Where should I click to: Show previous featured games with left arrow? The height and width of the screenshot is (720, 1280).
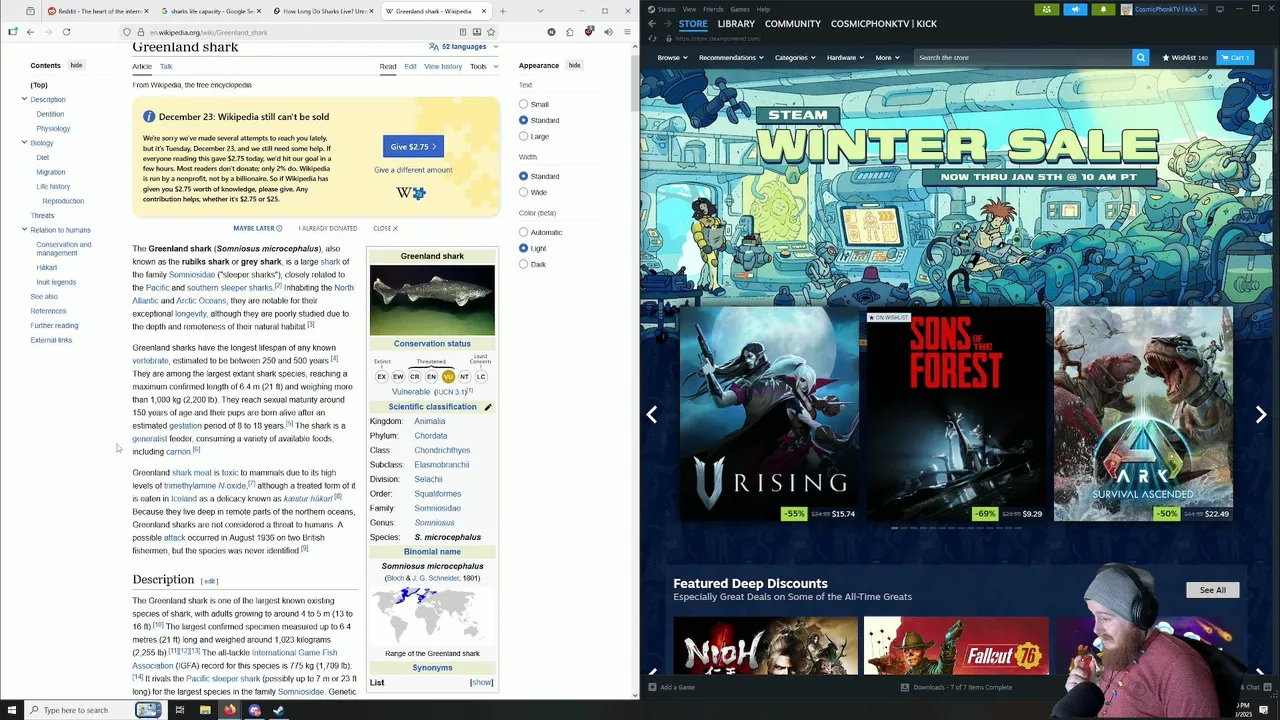[652, 414]
